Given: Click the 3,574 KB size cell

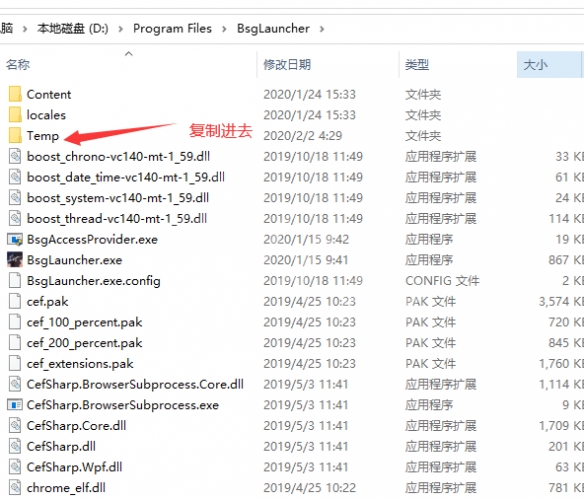Looking at the screenshot, I should 561,301.
